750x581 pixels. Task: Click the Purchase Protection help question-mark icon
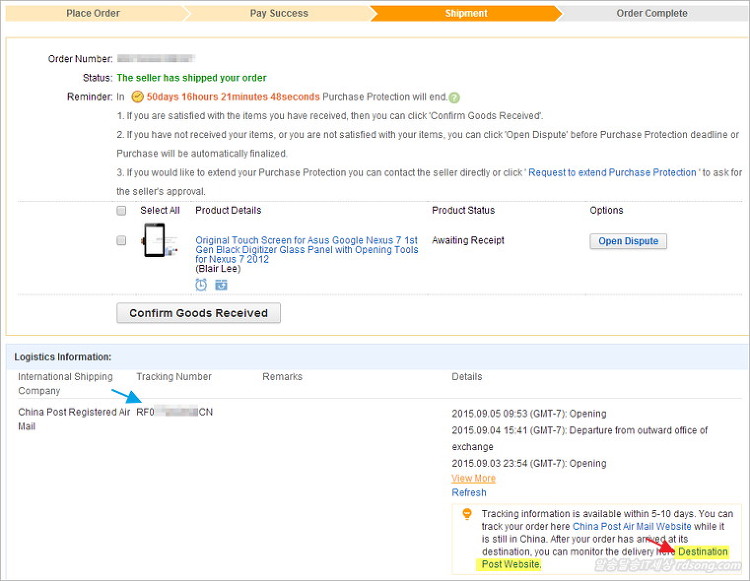pyautogui.click(x=454, y=97)
